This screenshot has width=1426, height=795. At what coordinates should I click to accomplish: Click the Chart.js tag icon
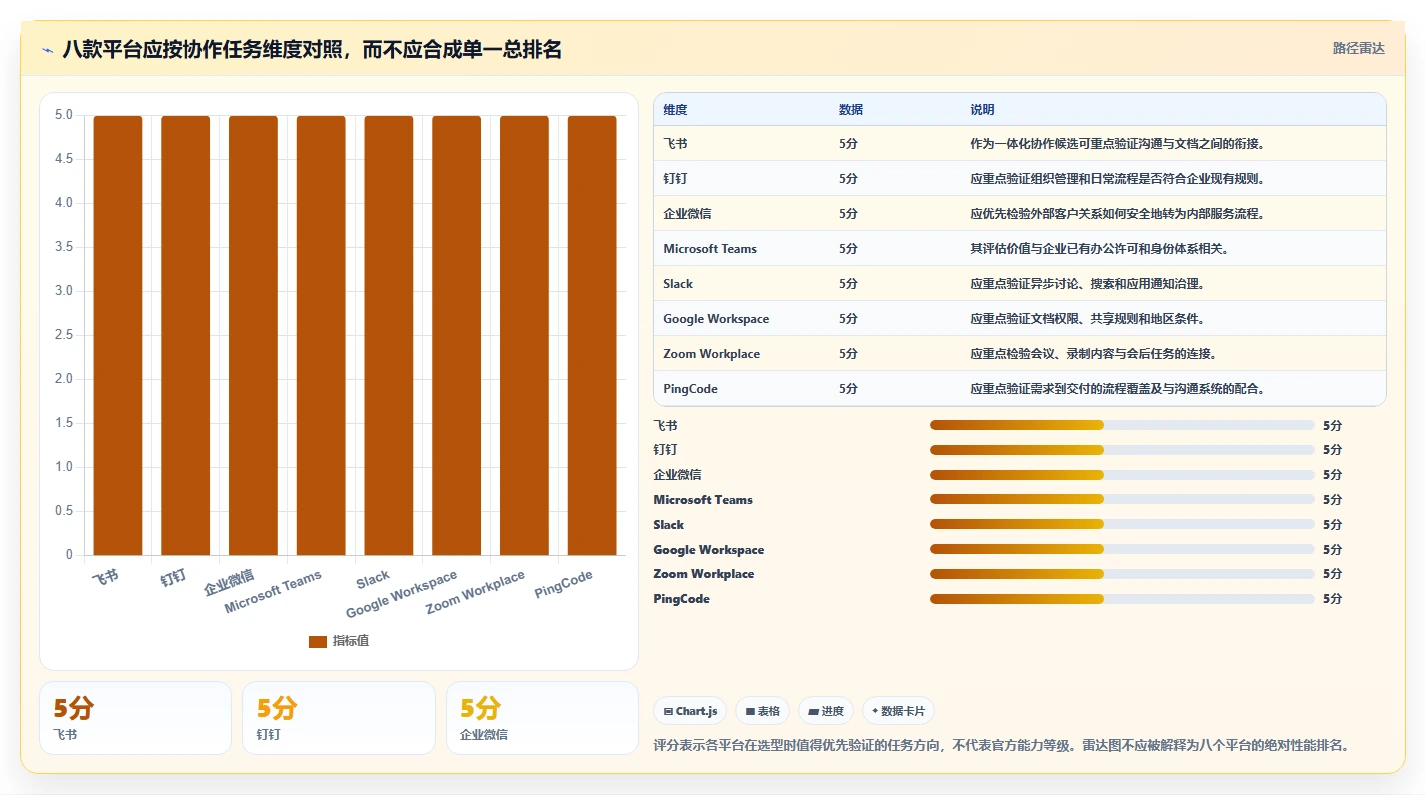668,712
